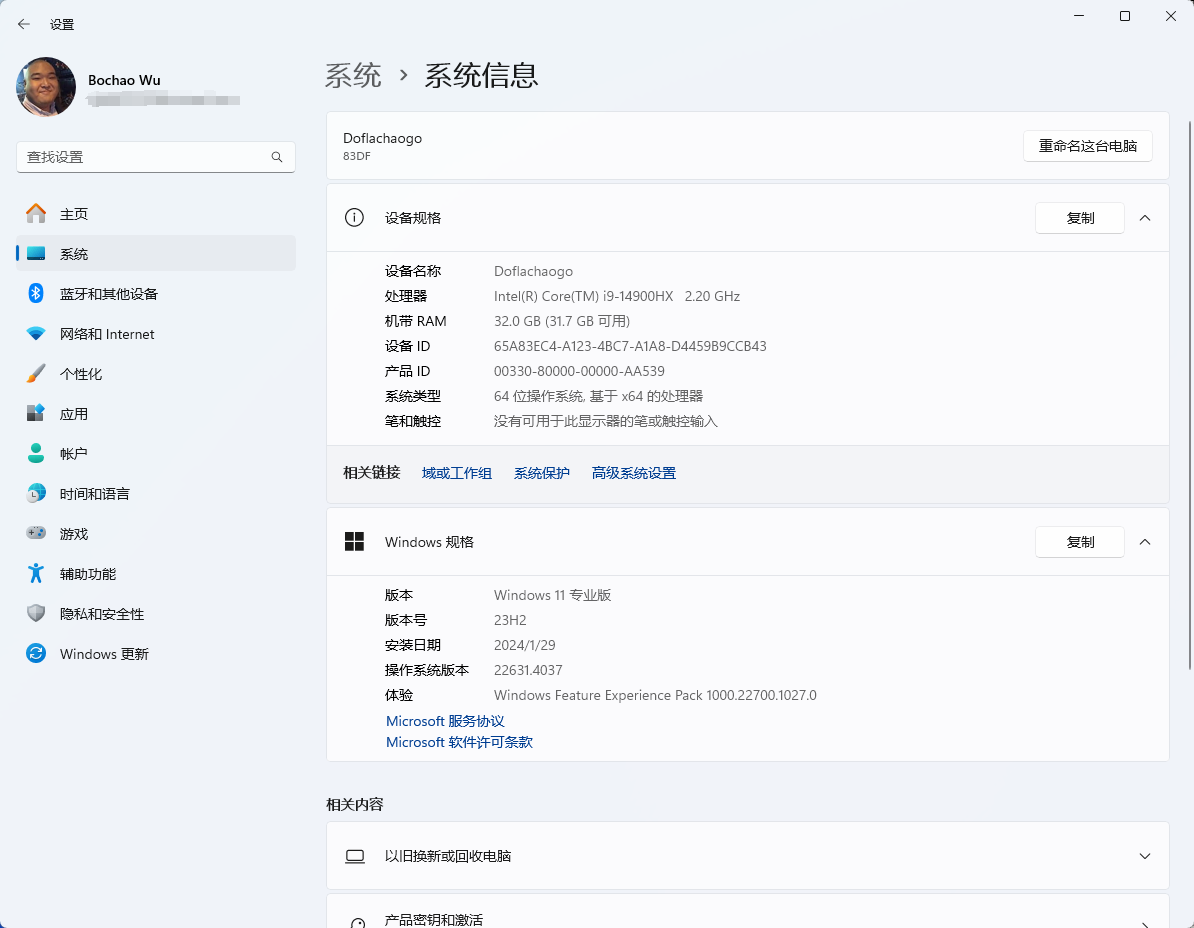Go back with the arrow icon
The height and width of the screenshot is (928, 1194).
click(24, 24)
